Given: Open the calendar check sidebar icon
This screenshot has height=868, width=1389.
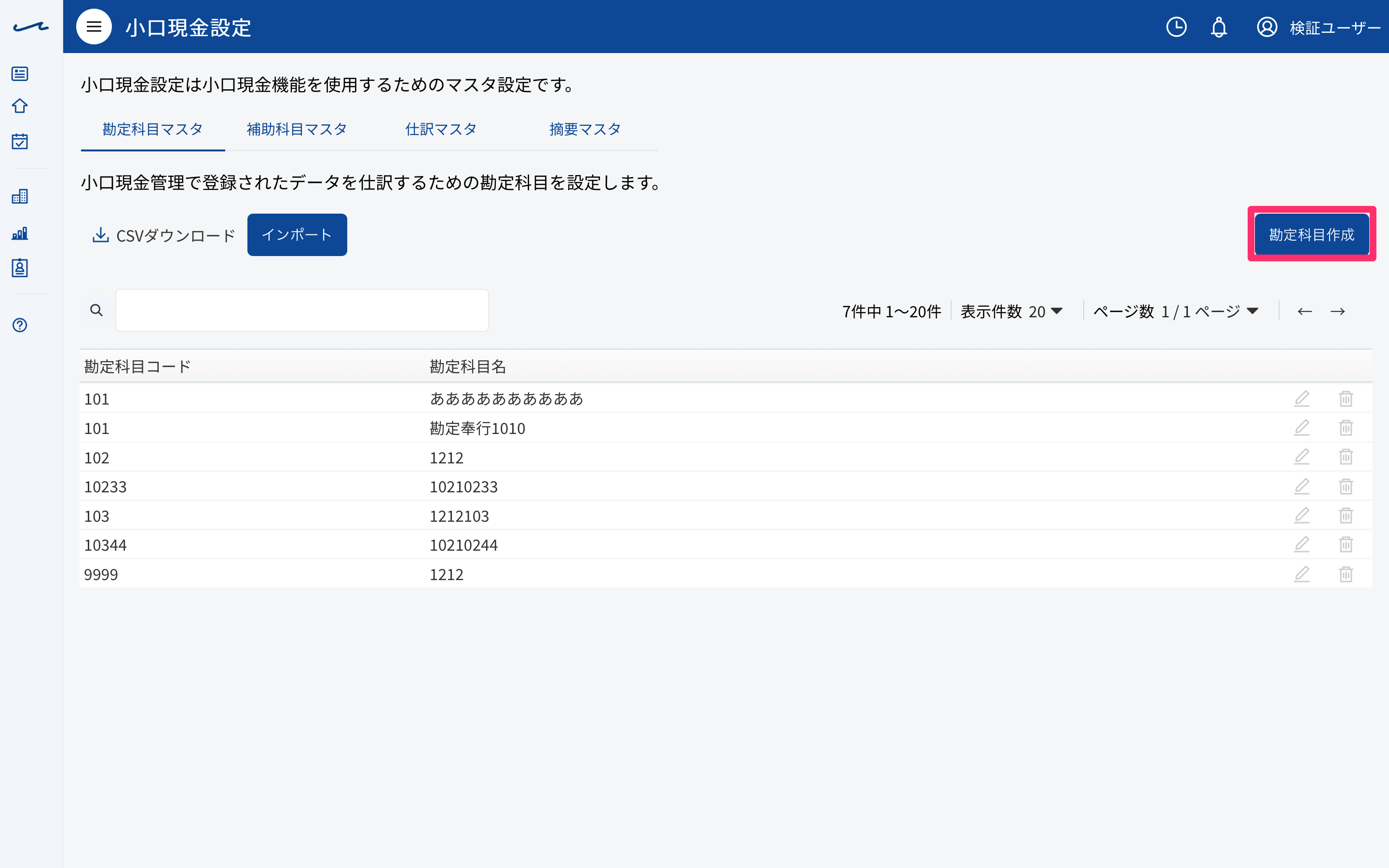Looking at the screenshot, I should click(x=20, y=141).
